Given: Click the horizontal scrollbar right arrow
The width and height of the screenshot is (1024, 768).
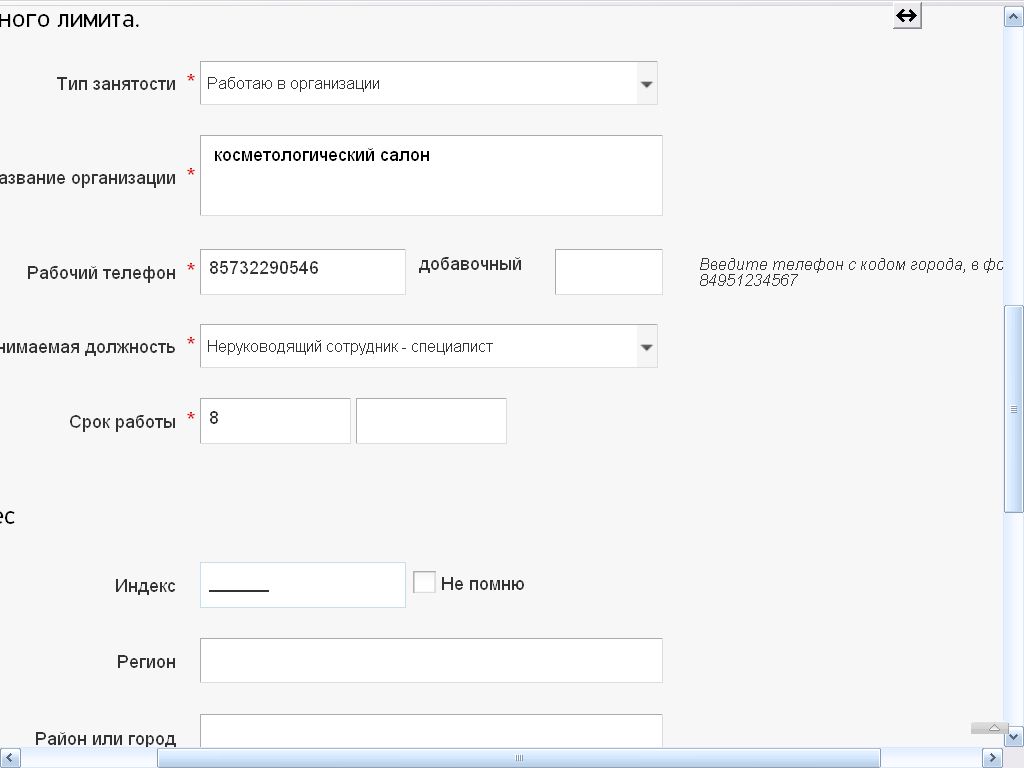Looking at the screenshot, I should [x=992, y=758].
